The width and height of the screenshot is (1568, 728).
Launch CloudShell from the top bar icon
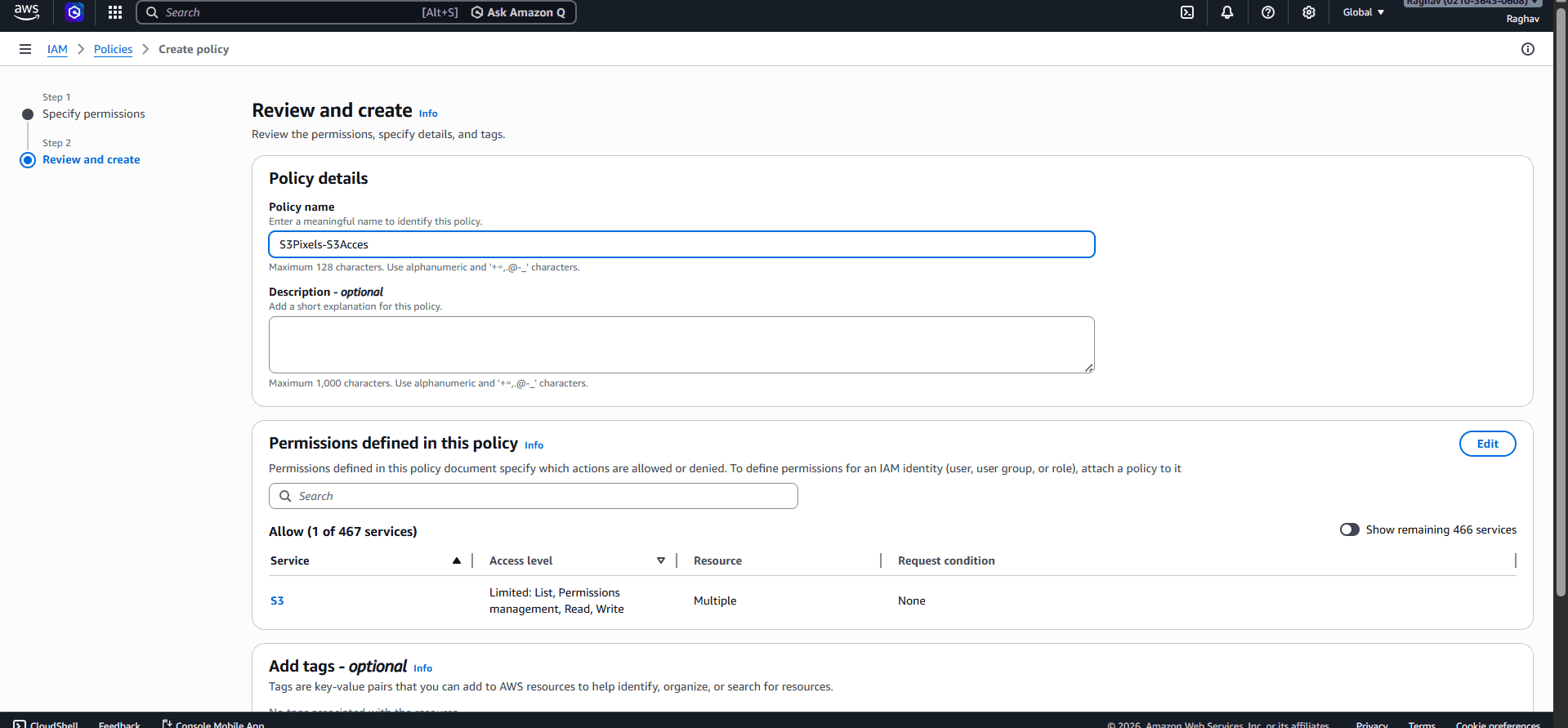click(1187, 12)
